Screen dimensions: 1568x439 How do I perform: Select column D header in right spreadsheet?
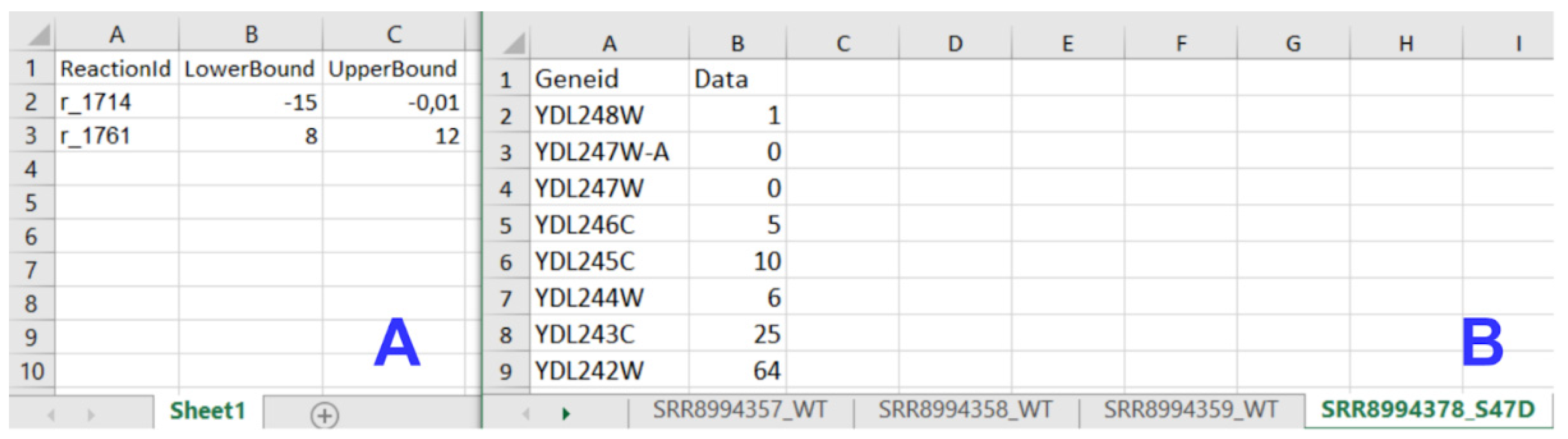click(x=954, y=44)
